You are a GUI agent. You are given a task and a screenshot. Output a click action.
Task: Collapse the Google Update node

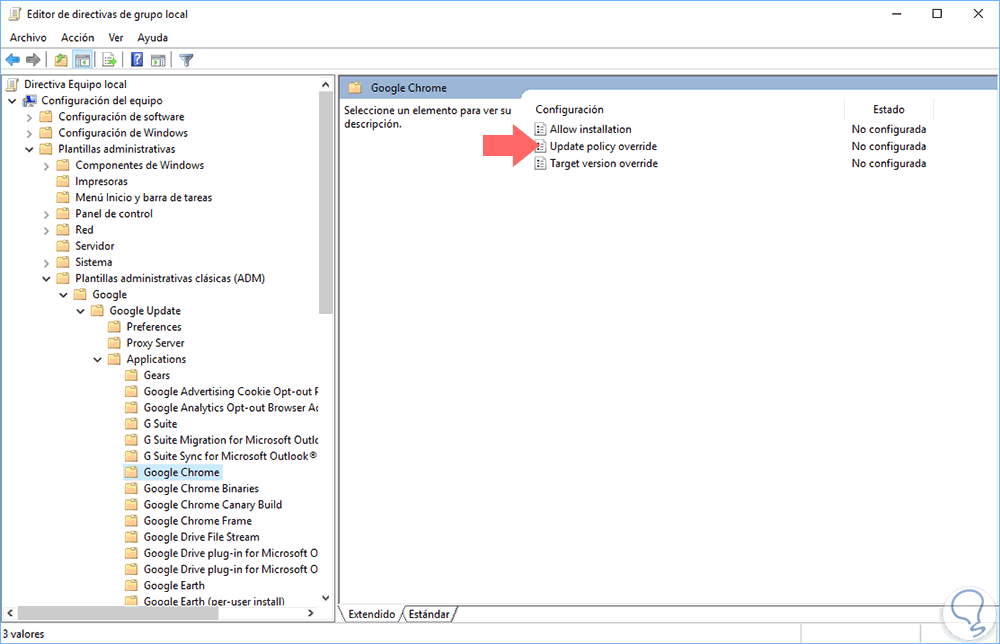pos(81,311)
